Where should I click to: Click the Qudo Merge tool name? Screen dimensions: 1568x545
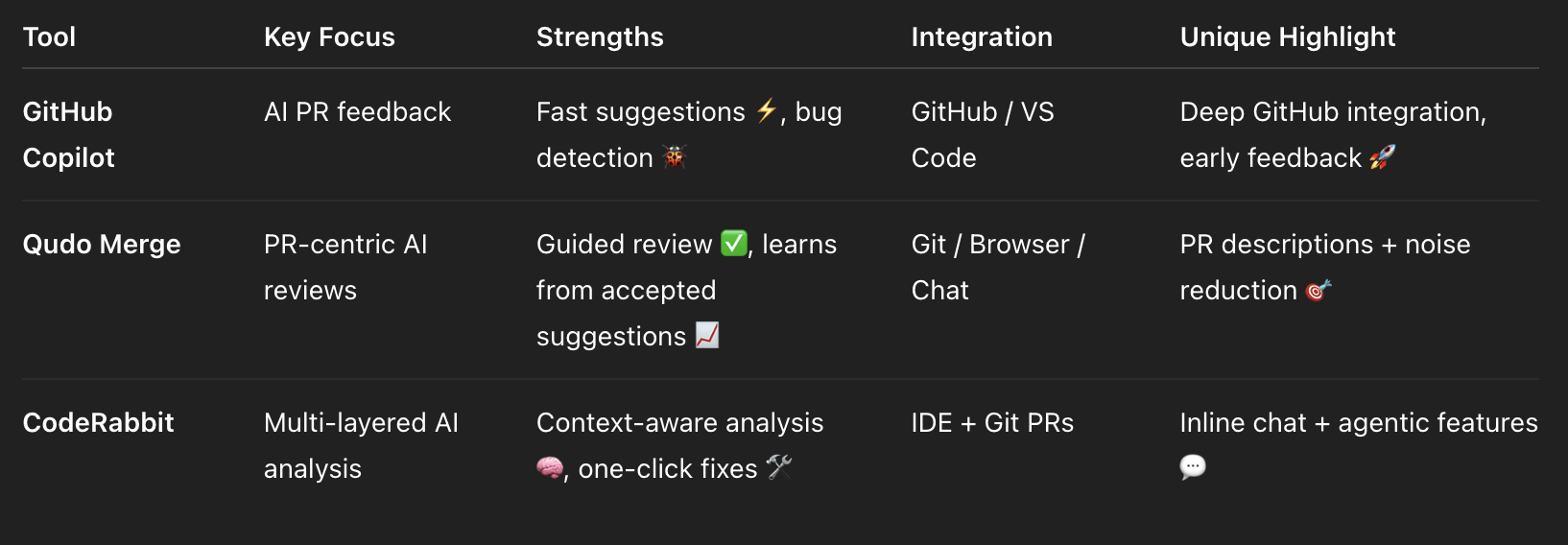click(x=102, y=244)
